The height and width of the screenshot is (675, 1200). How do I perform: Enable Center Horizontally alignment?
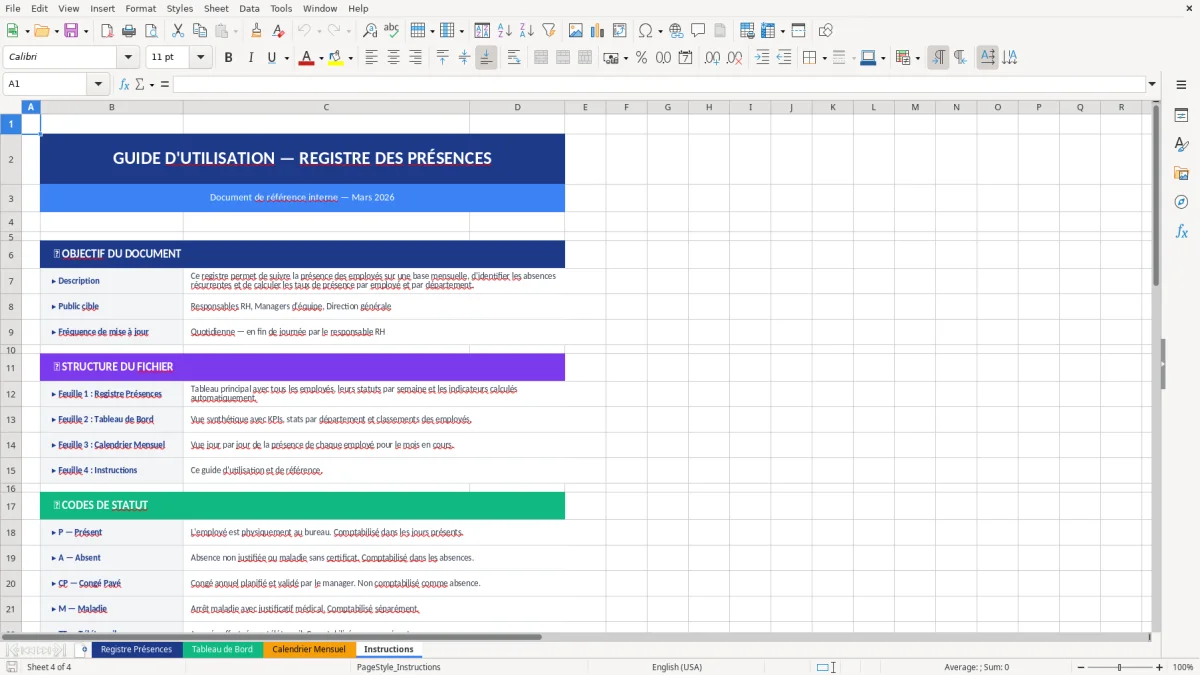(x=393, y=58)
